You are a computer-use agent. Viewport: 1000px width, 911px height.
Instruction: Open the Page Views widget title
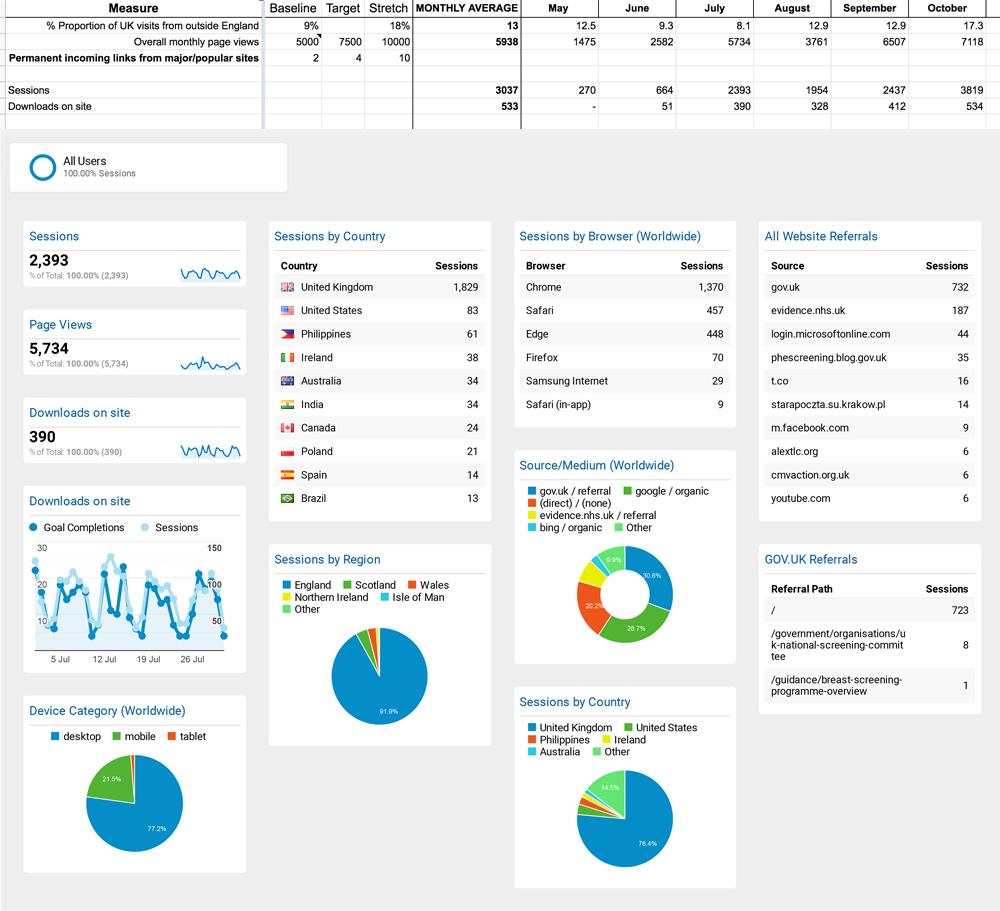(x=61, y=325)
